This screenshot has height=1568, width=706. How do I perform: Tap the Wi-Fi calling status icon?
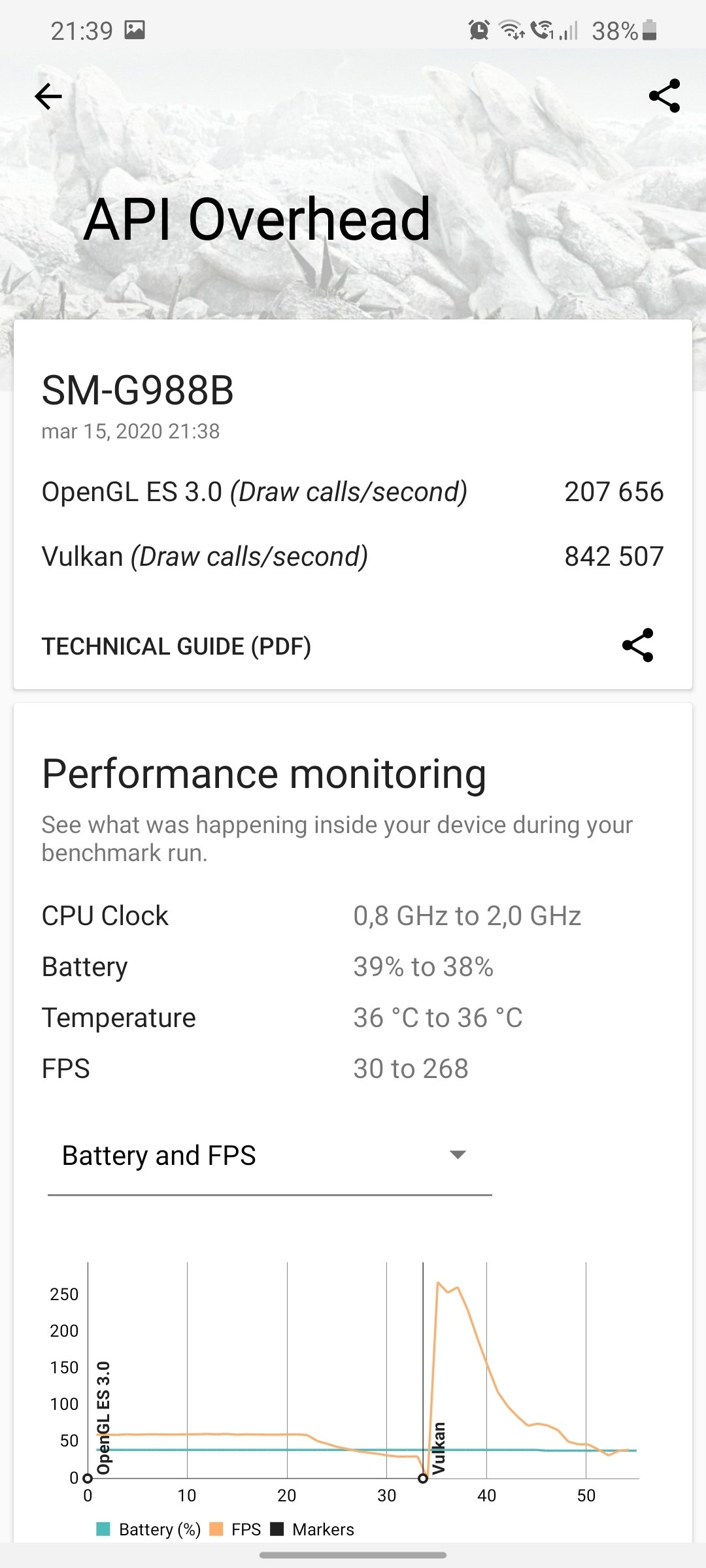pos(542,30)
